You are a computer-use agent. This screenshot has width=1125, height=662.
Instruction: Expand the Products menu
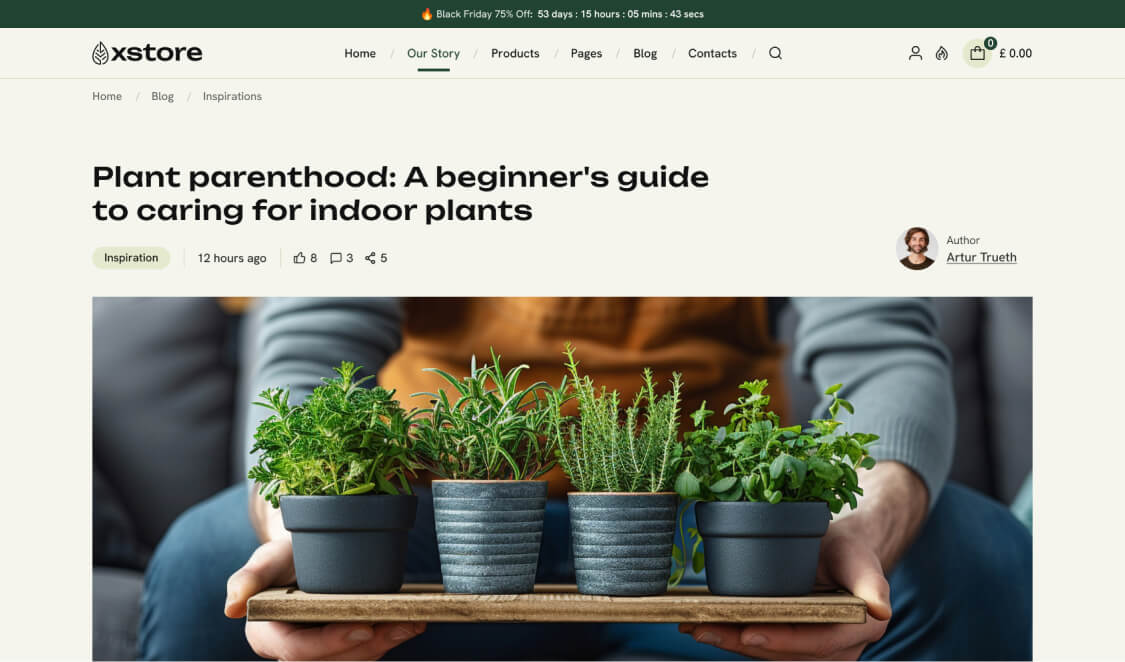click(x=515, y=54)
